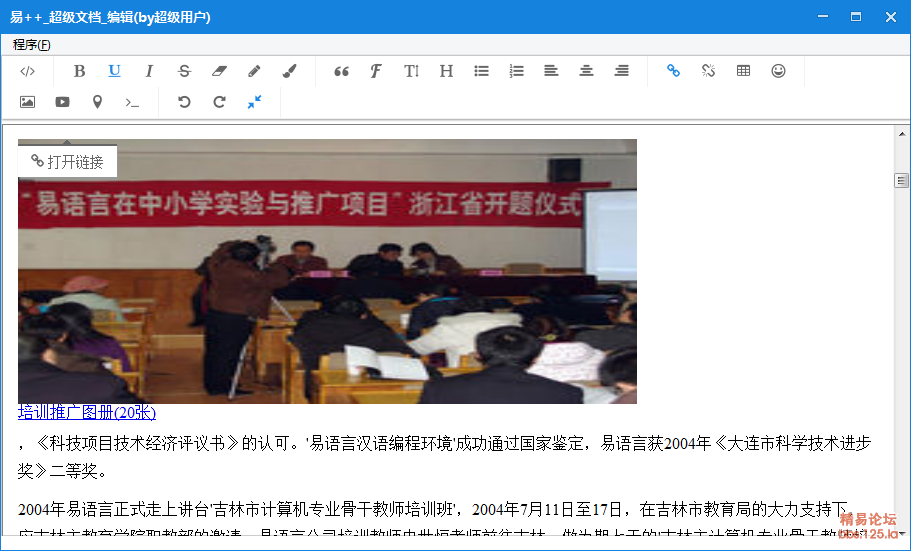Align text to the left
Image resolution: width=911 pixels, height=551 pixels.
pyautogui.click(x=551, y=71)
